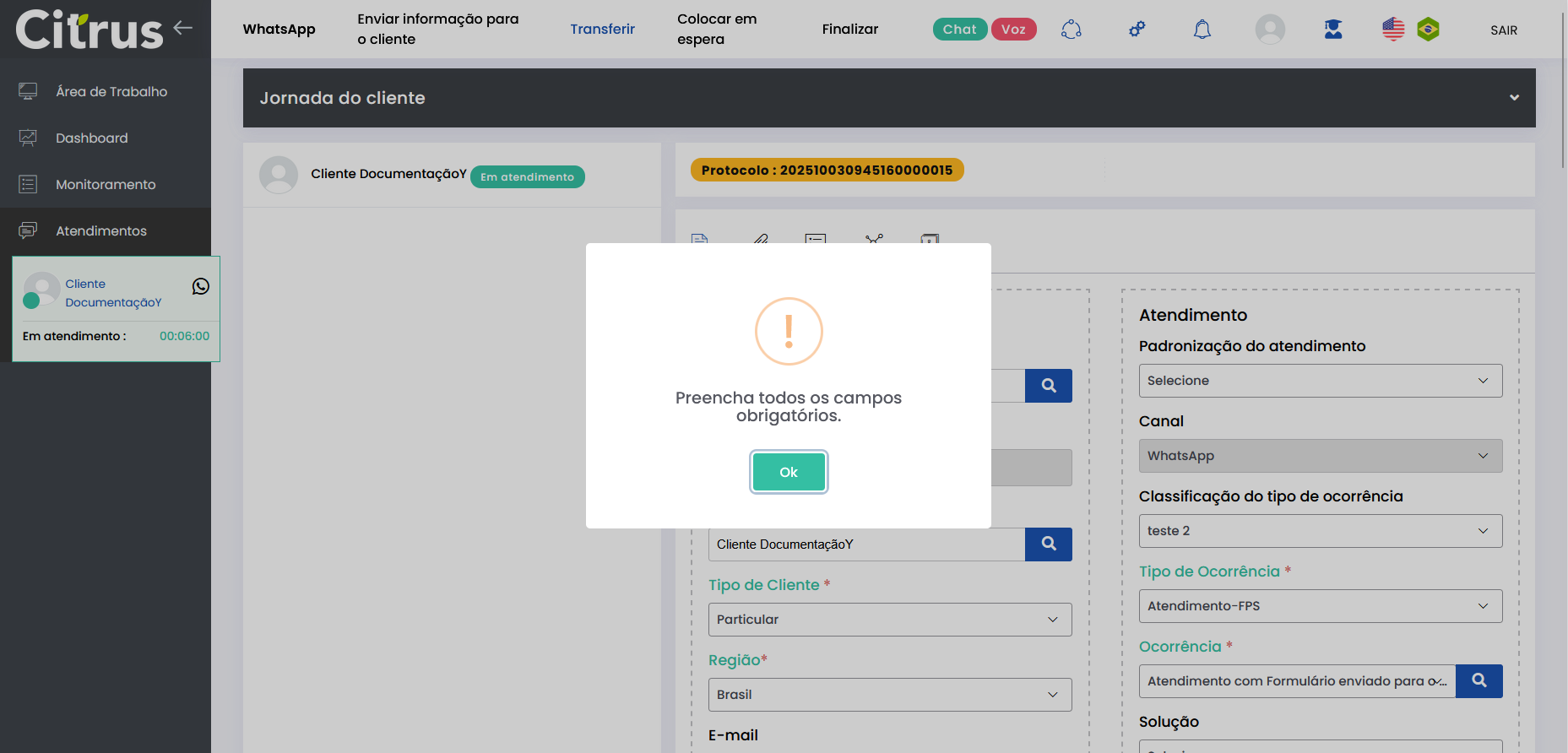
Task: Open the Padronização do atendimento dropdown
Action: 1320,381
